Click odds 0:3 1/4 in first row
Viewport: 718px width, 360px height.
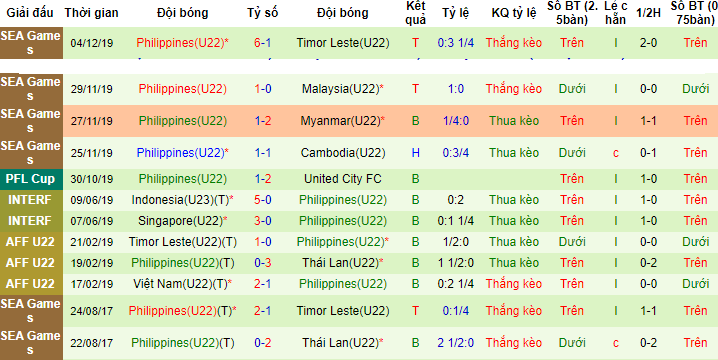pos(456,43)
